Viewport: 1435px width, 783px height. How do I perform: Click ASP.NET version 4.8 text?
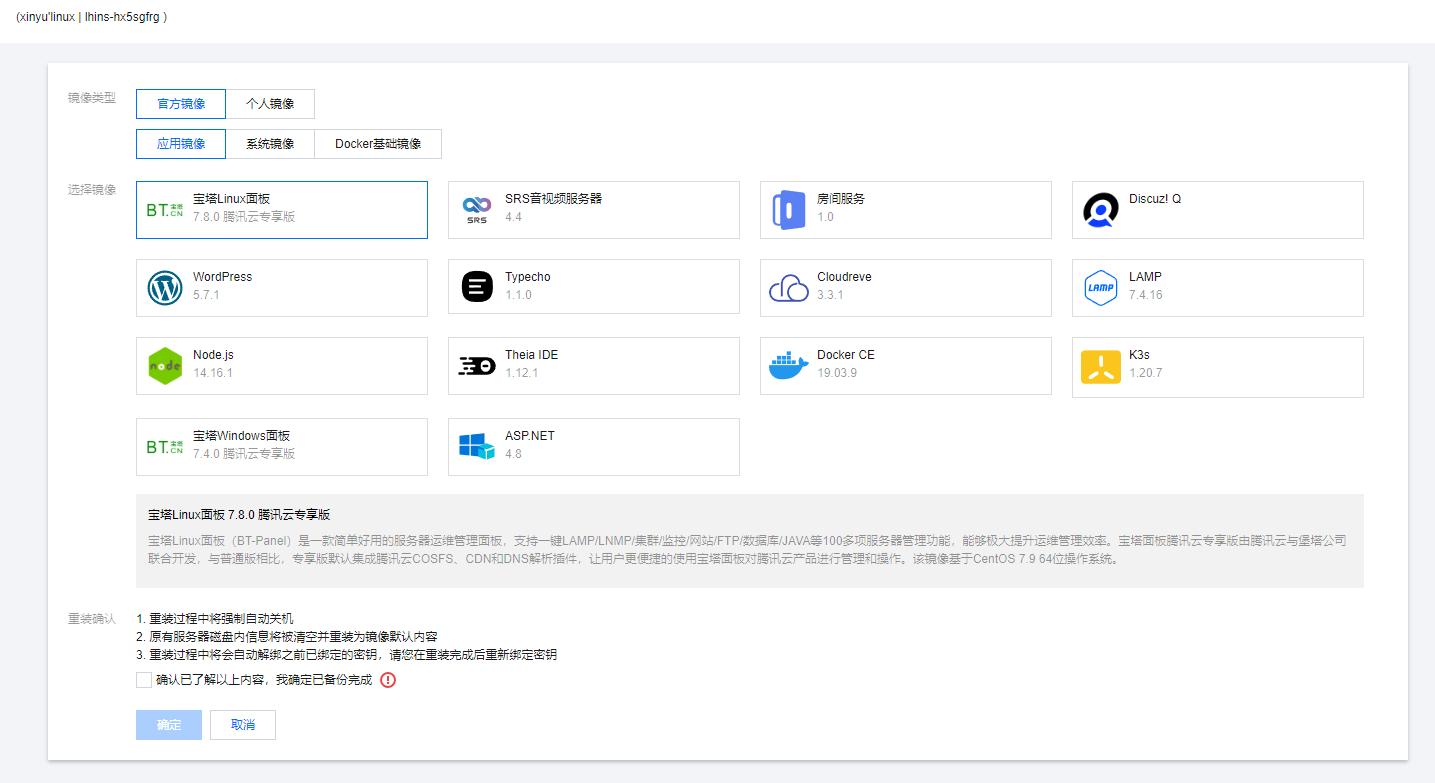click(x=513, y=454)
